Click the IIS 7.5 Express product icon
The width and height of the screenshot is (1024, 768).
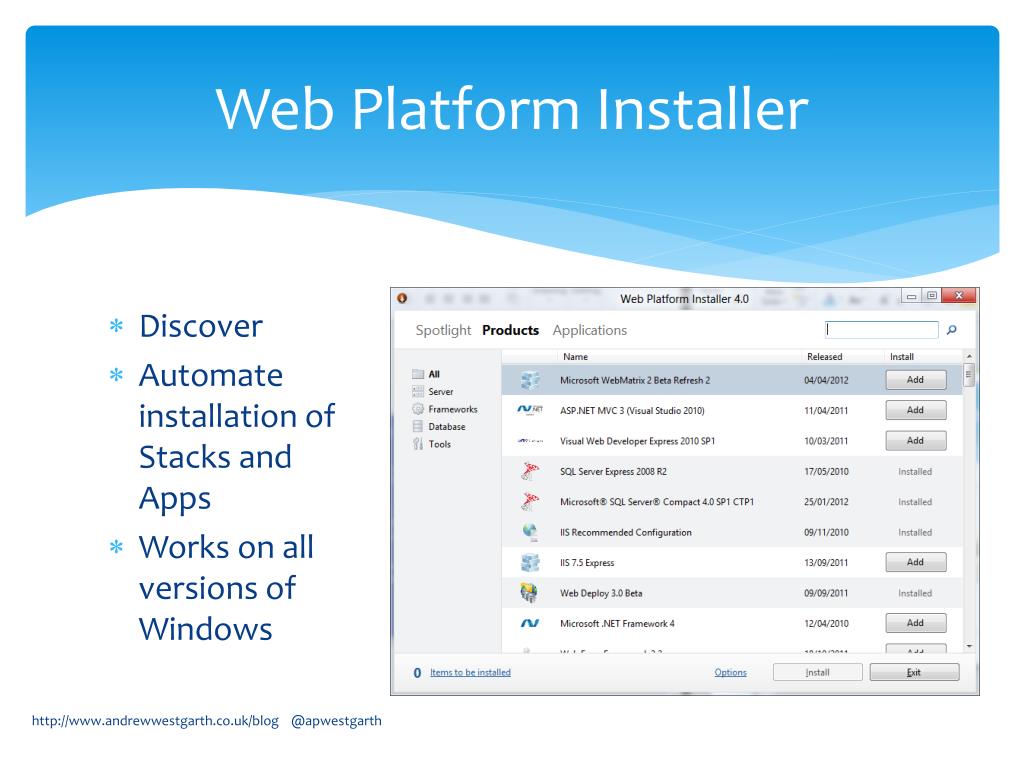pyautogui.click(x=530, y=562)
